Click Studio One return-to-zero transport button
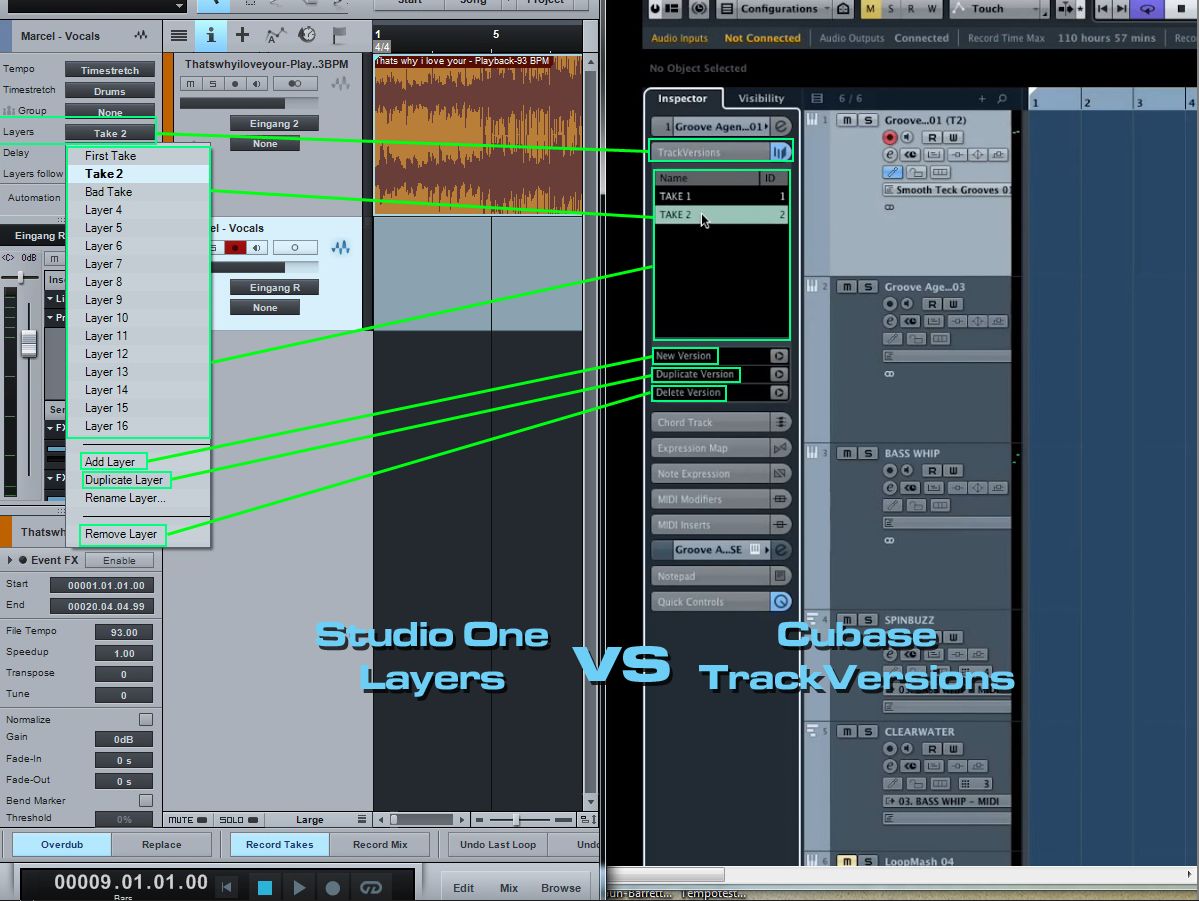The width and height of the screenshot is (1199, 901). [x=227, y=887]
